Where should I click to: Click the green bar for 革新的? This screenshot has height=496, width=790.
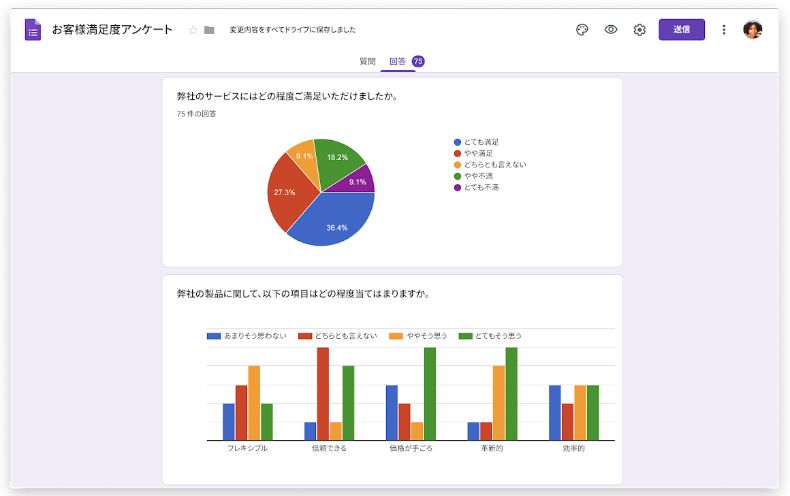coord(511,394)
